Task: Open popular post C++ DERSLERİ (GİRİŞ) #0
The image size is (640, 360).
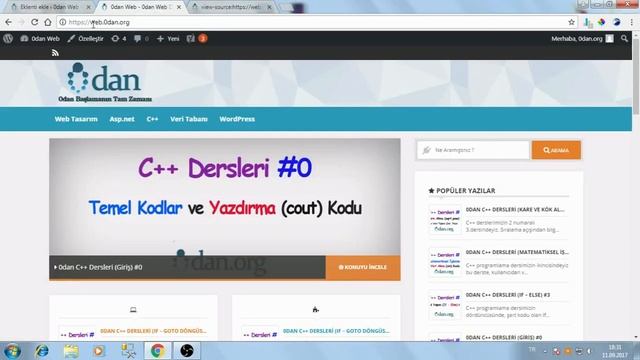Action: pyautogui.click(x=504, y=337)
